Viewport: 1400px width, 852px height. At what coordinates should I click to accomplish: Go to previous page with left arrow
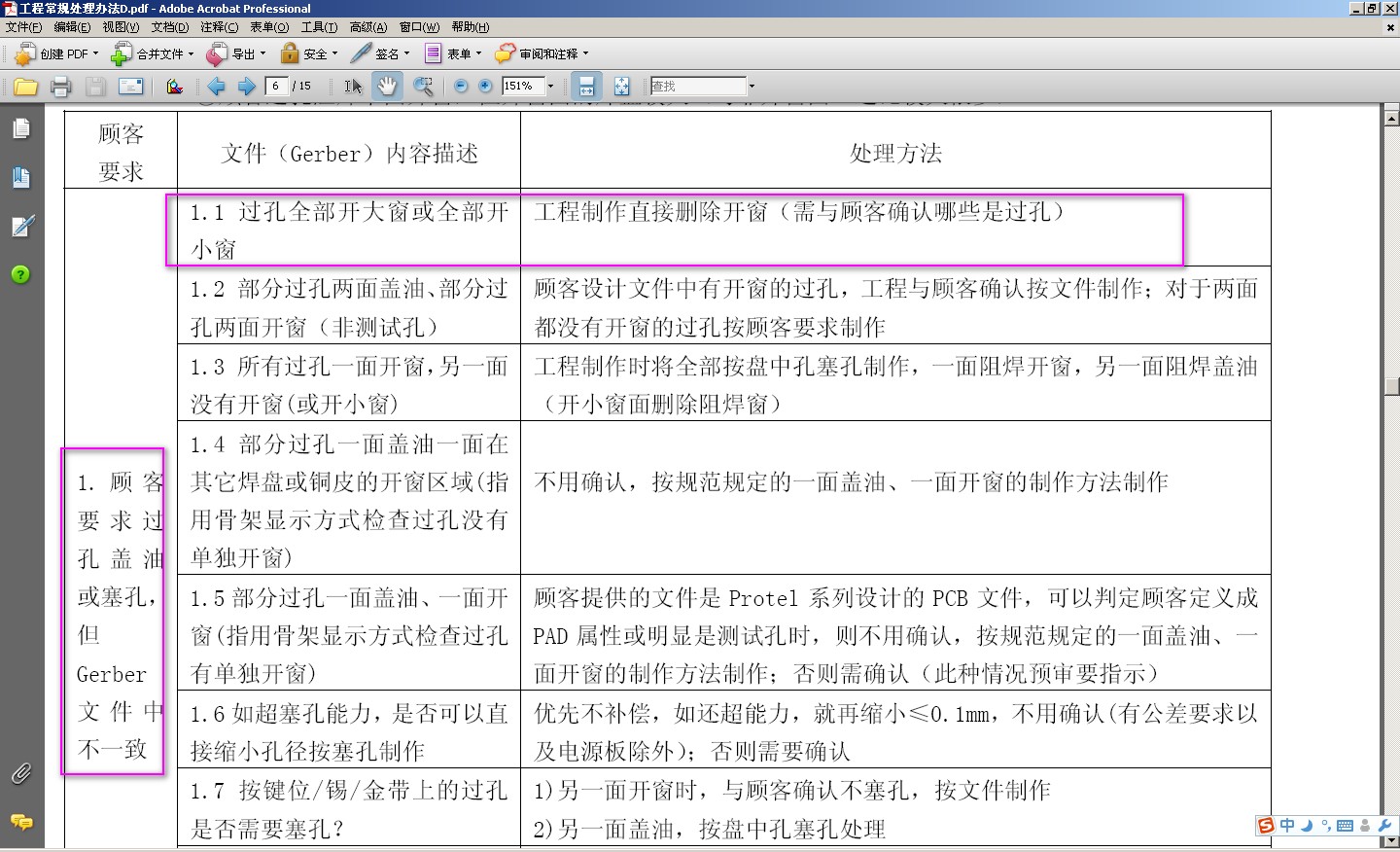coord(217,87)
